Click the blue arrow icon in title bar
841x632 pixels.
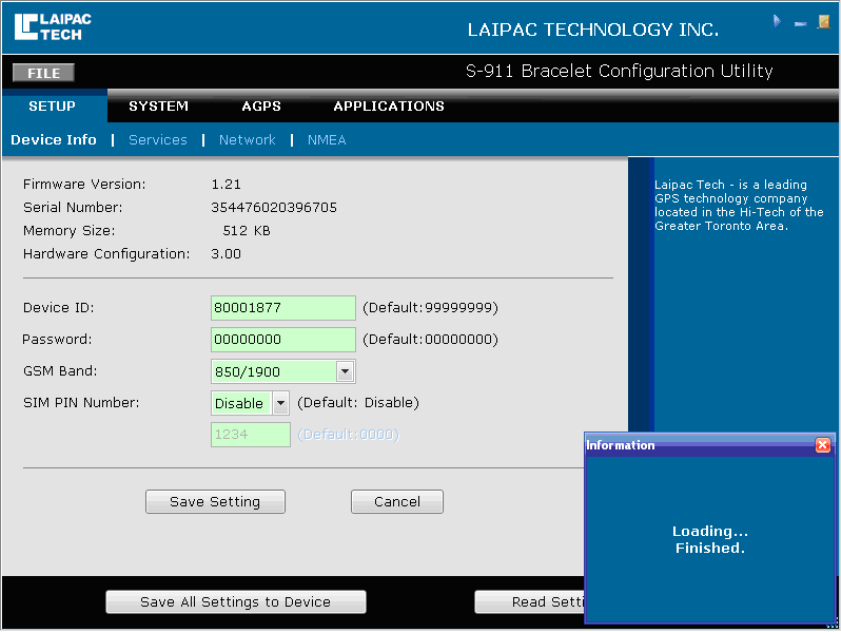coord(777,21)
